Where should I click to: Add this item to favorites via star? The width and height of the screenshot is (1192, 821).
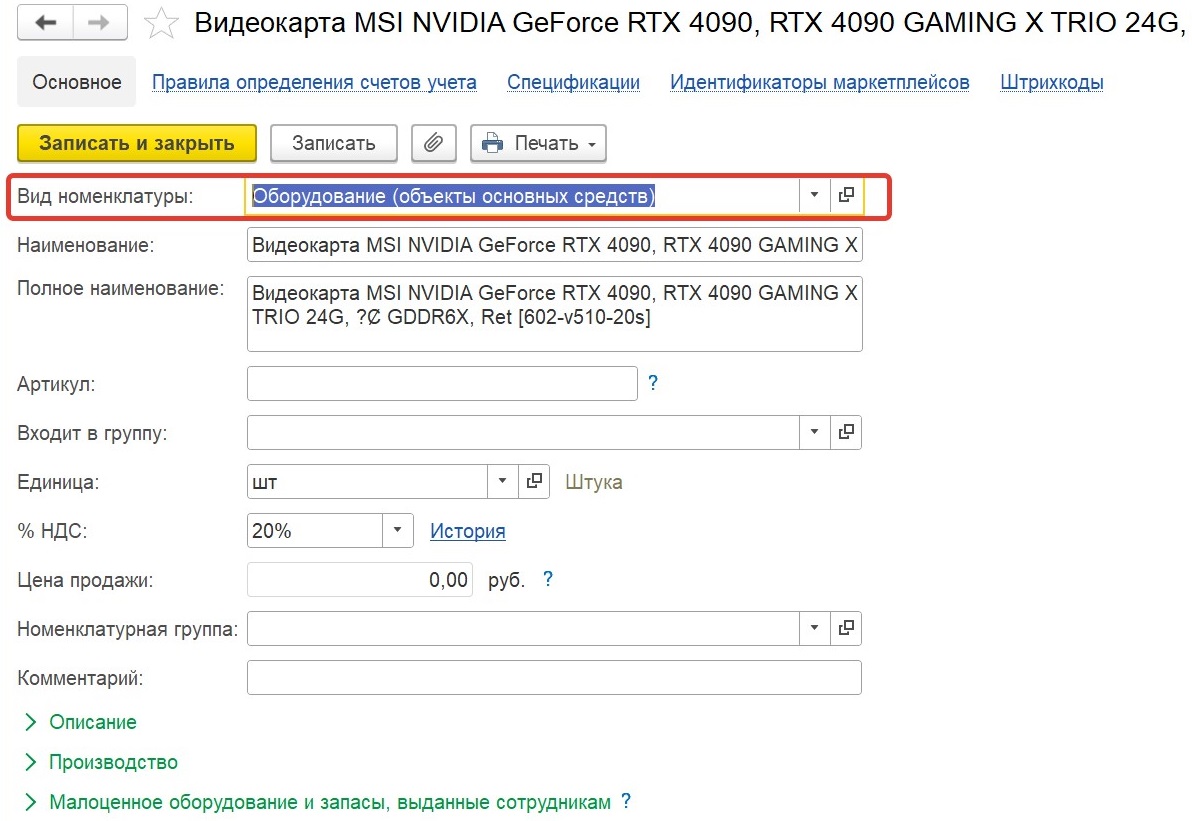pos(160,23)
